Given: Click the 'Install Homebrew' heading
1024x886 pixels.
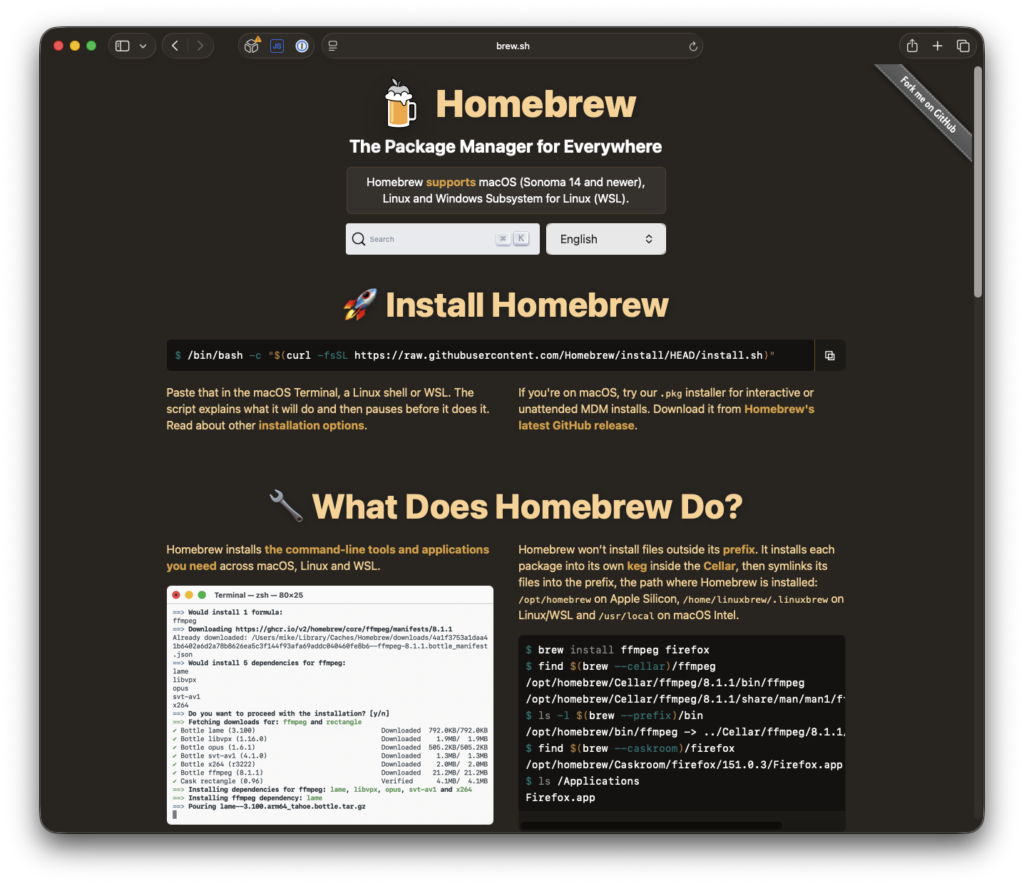Looking at the screenshot, I should click(526, 305).
